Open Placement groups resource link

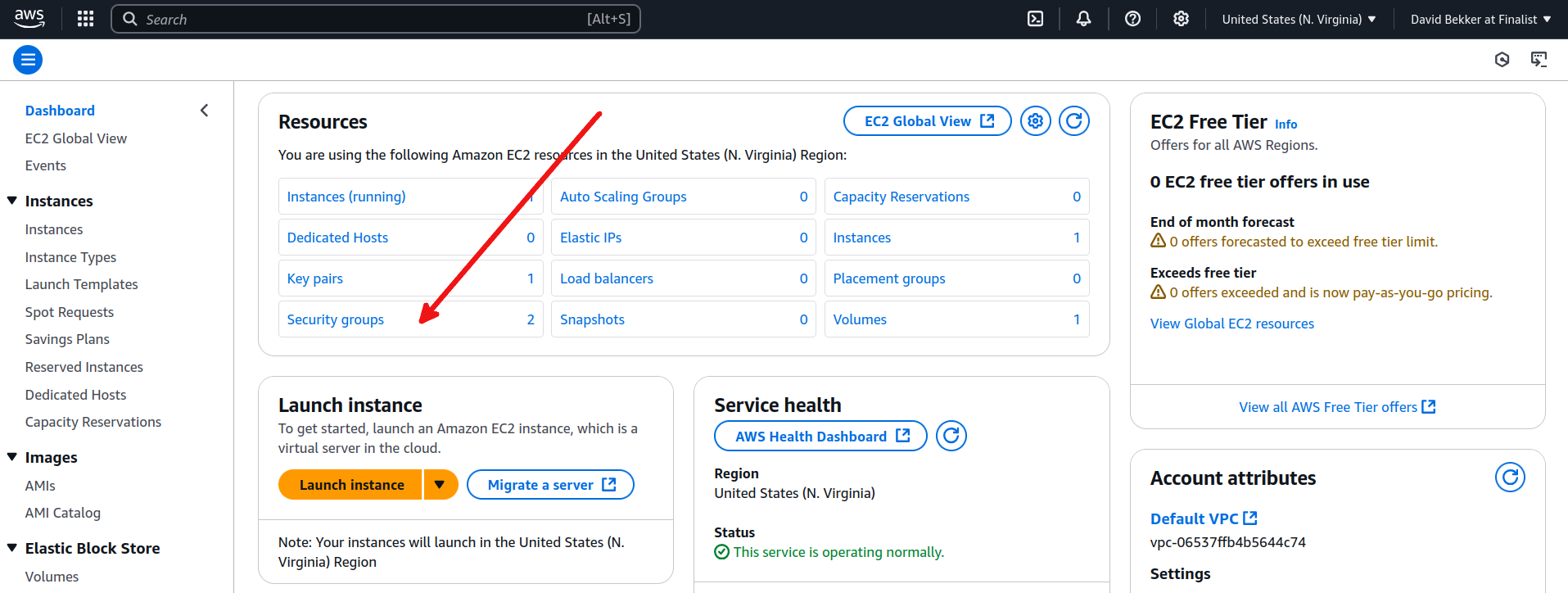click(889, 278)
